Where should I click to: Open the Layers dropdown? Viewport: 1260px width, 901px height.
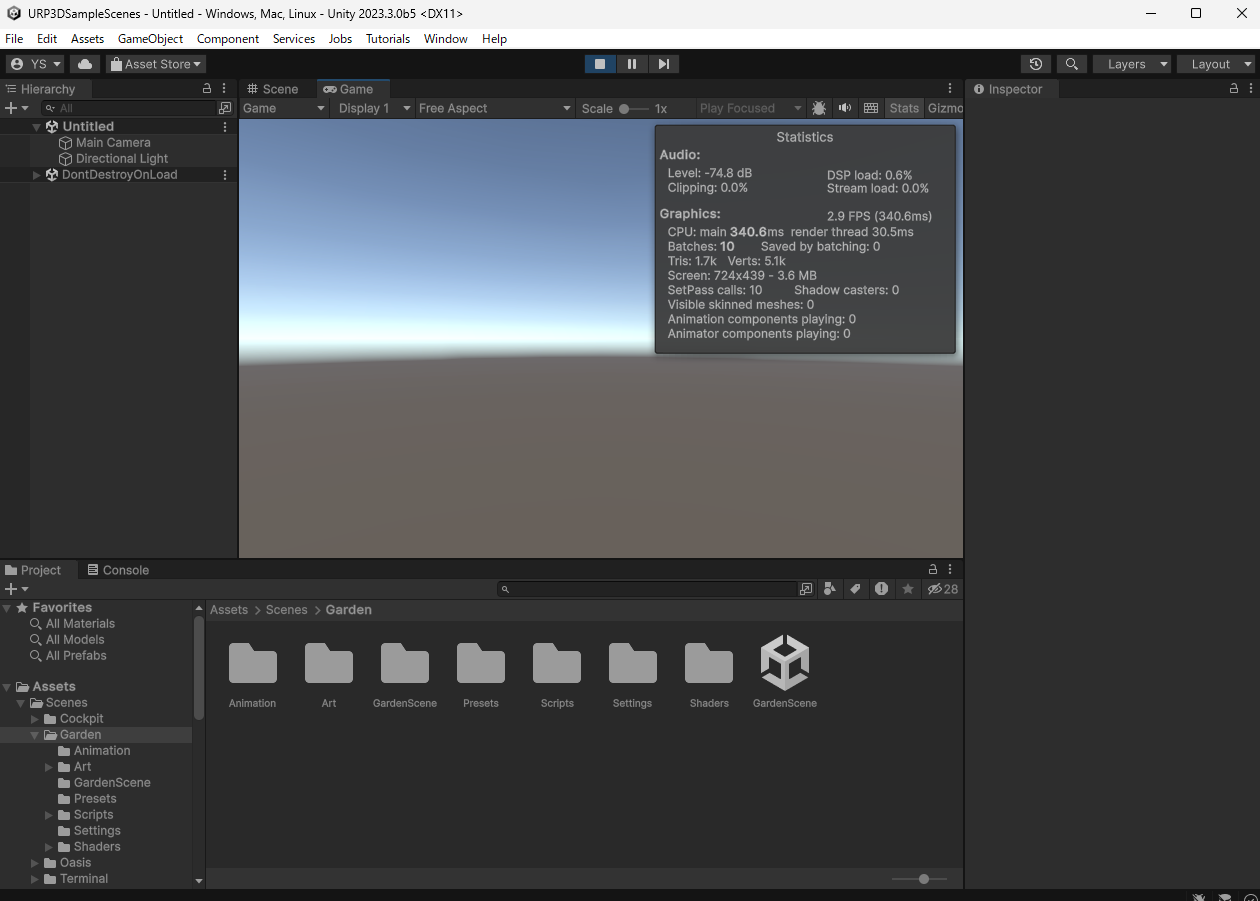[x=1132, y=64]
